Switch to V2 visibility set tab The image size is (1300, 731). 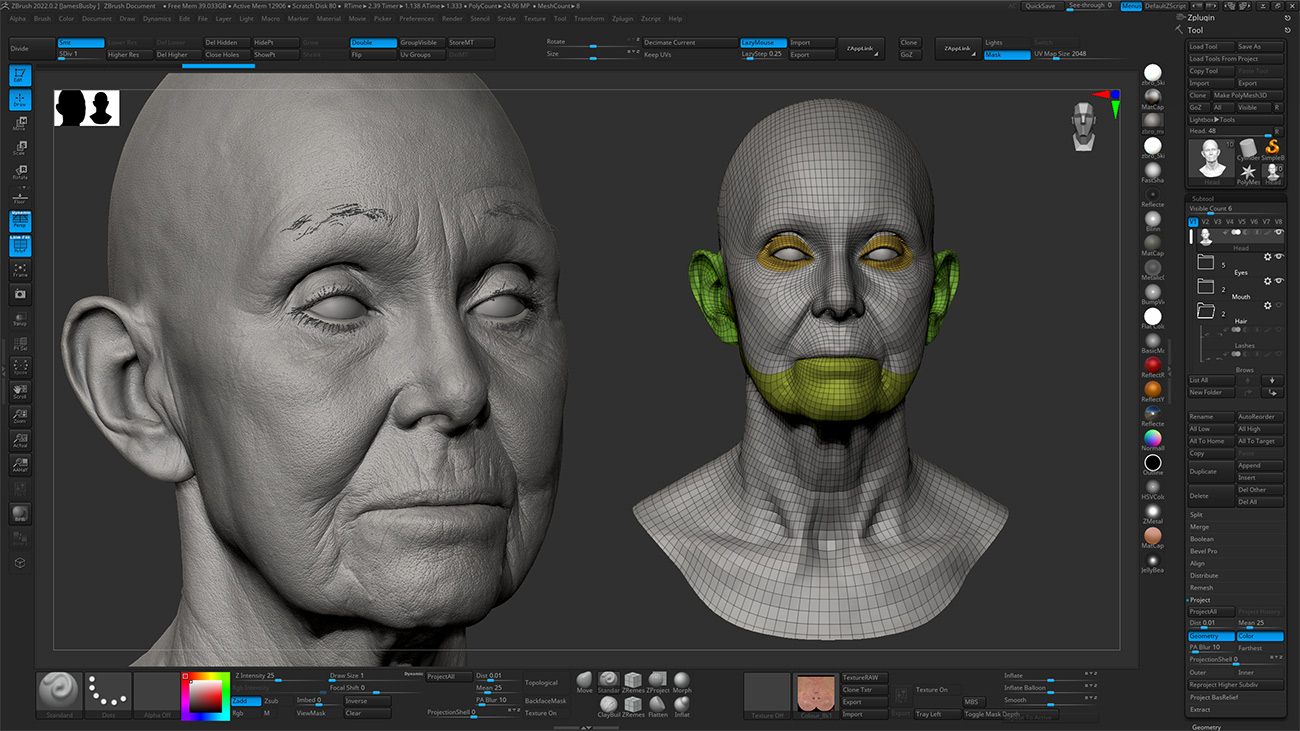point(1205,222)
